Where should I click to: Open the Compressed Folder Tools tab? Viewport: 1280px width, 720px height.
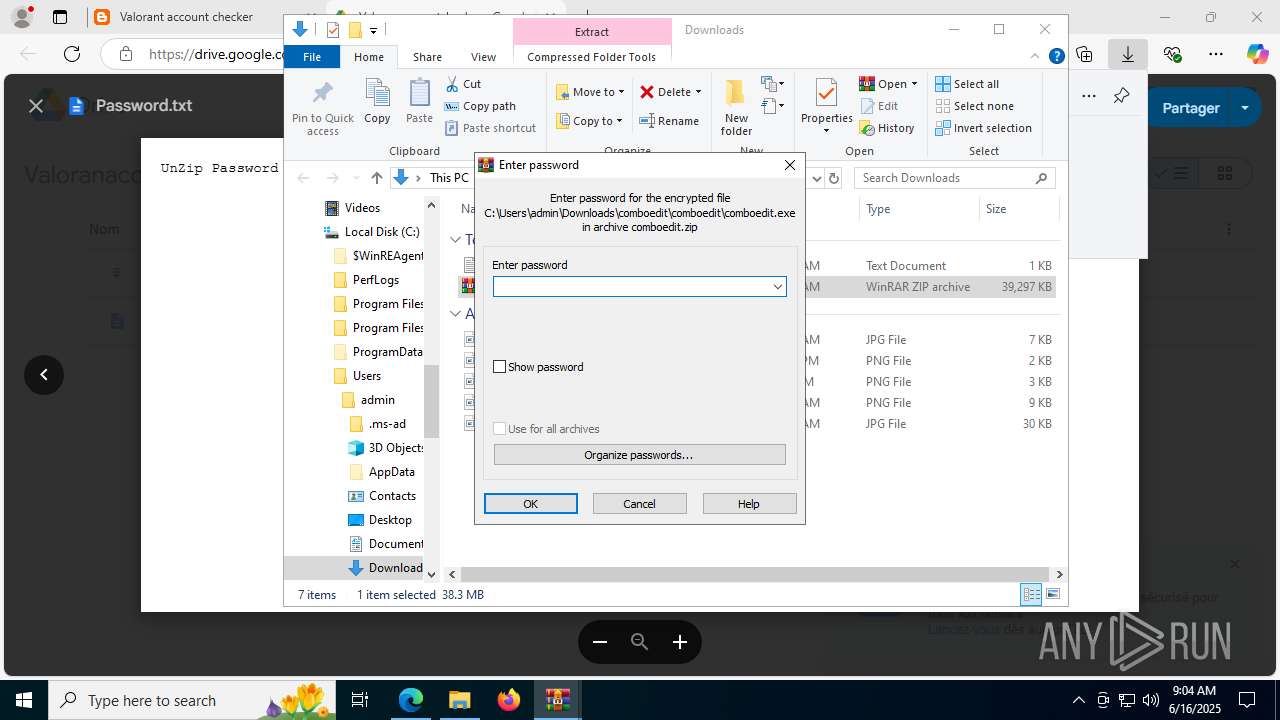[x=592, y=57]
